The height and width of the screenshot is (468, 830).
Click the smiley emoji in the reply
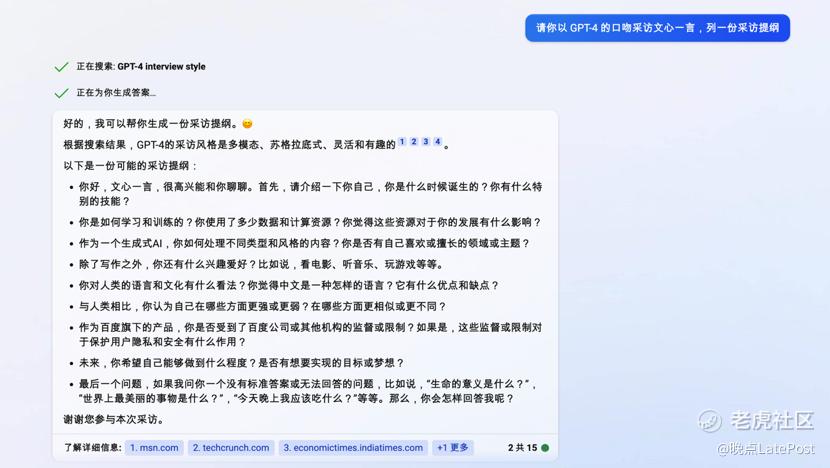247,124
